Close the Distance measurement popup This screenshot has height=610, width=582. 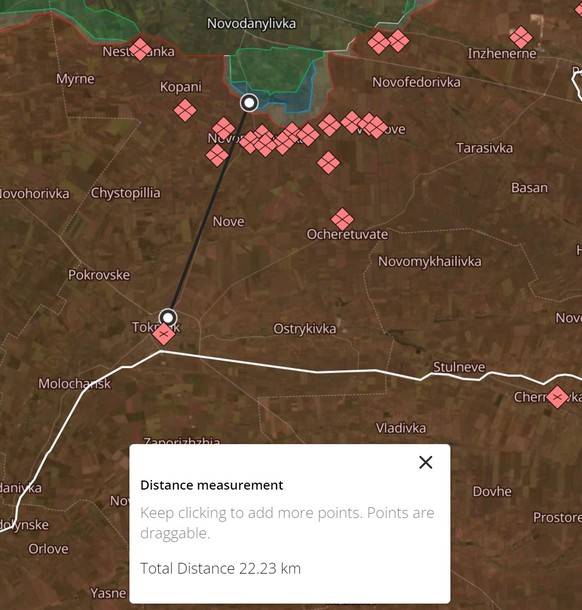426,463
